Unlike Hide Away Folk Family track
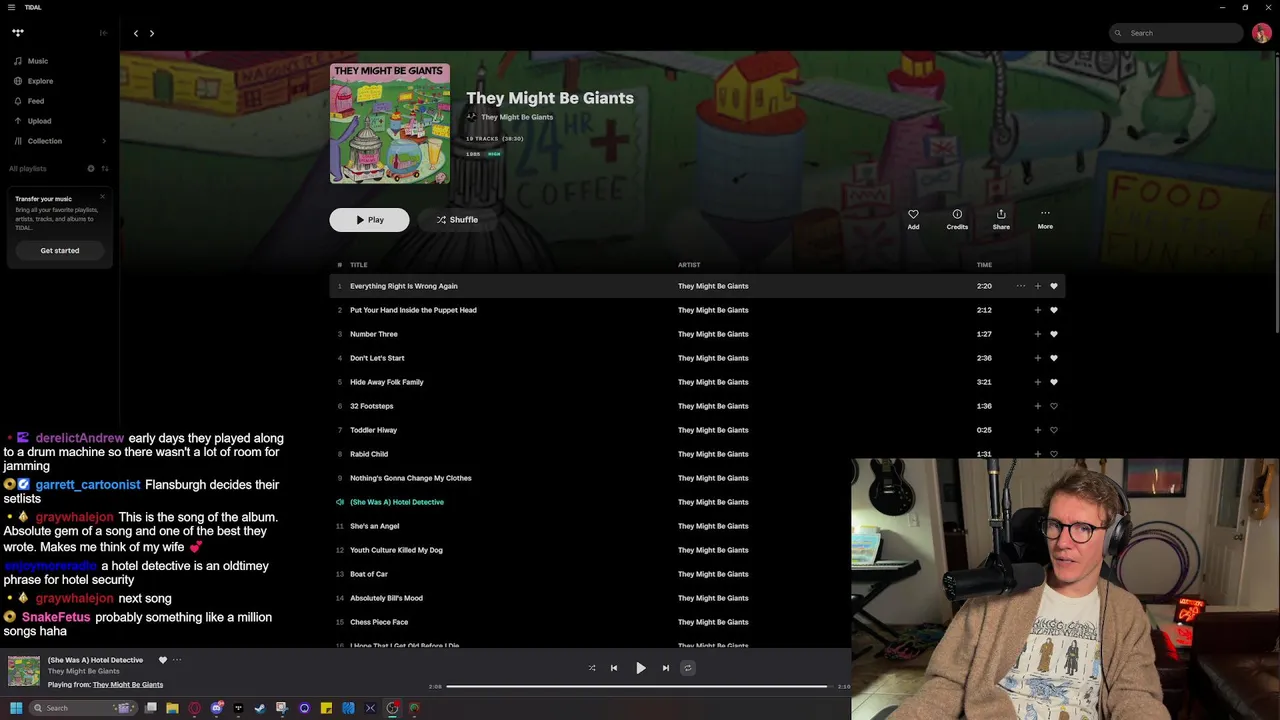 pyautogui.click(x=1054, y=382)
